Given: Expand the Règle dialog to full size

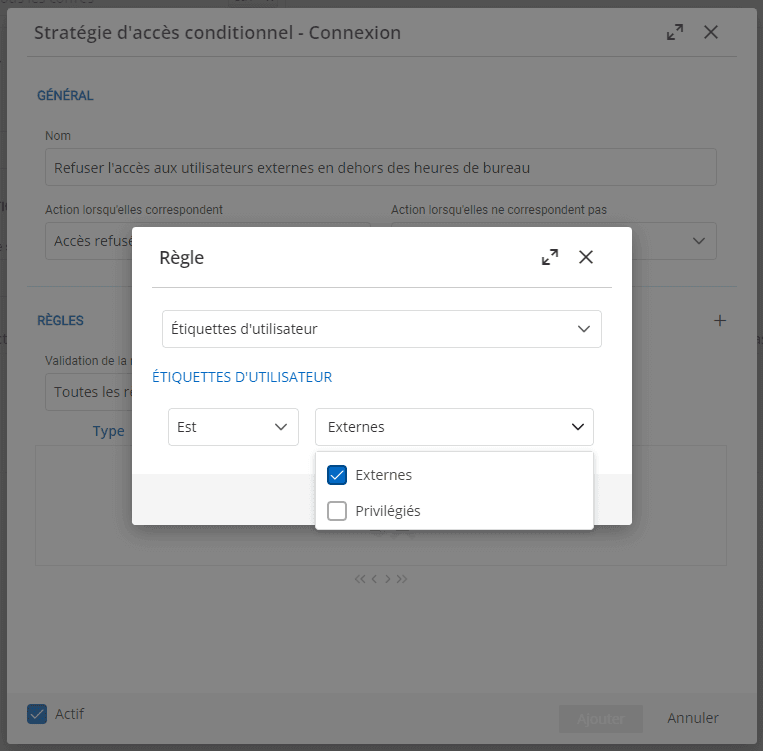Looking at the screenshot, I should click(550, 257).
